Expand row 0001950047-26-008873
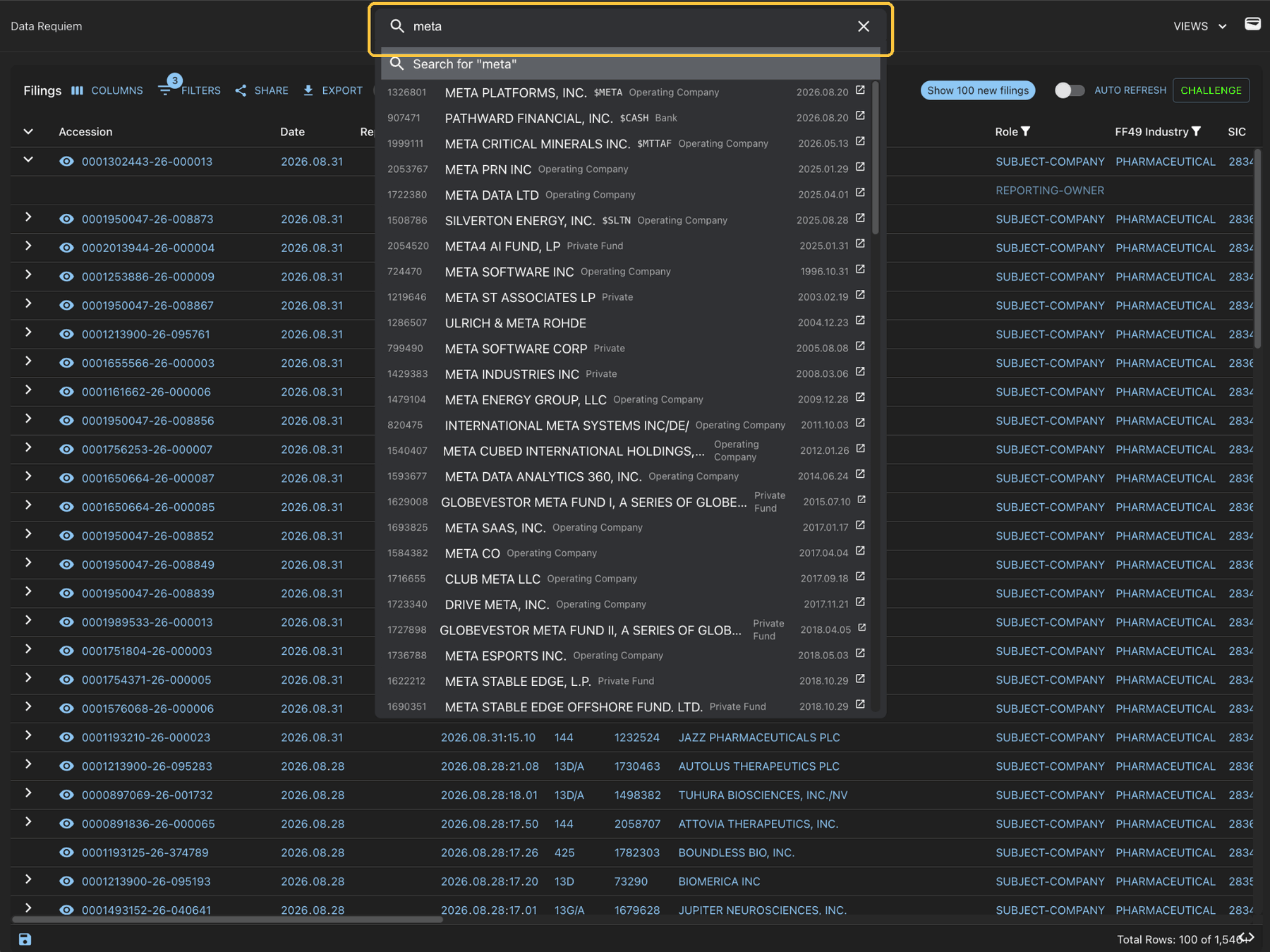This screenshot has width=1270, height=952. [28, 217]
